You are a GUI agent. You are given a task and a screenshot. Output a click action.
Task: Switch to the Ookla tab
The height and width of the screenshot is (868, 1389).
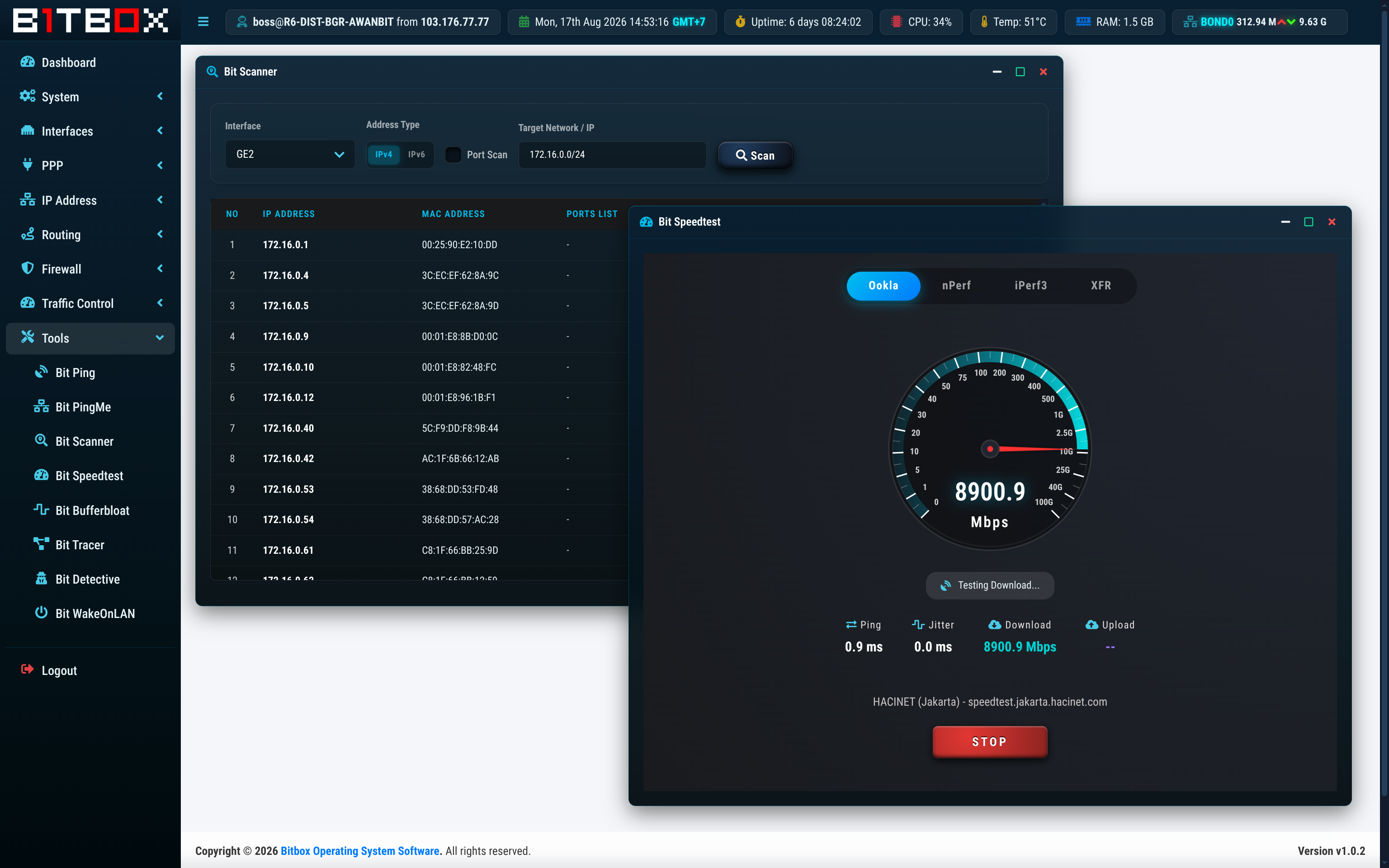point(883,285)
